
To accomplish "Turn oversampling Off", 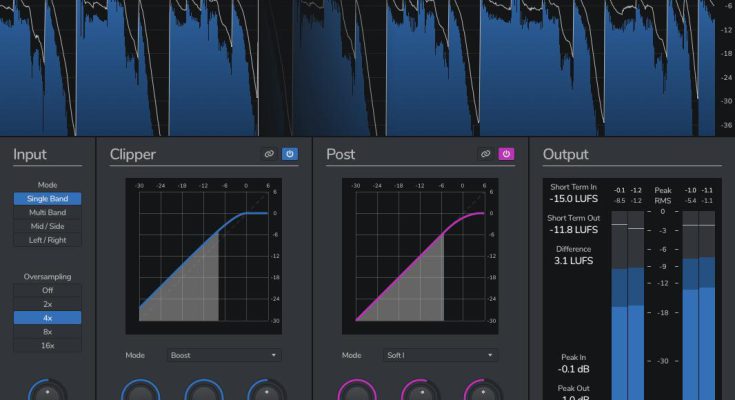I will click(47, 290).
